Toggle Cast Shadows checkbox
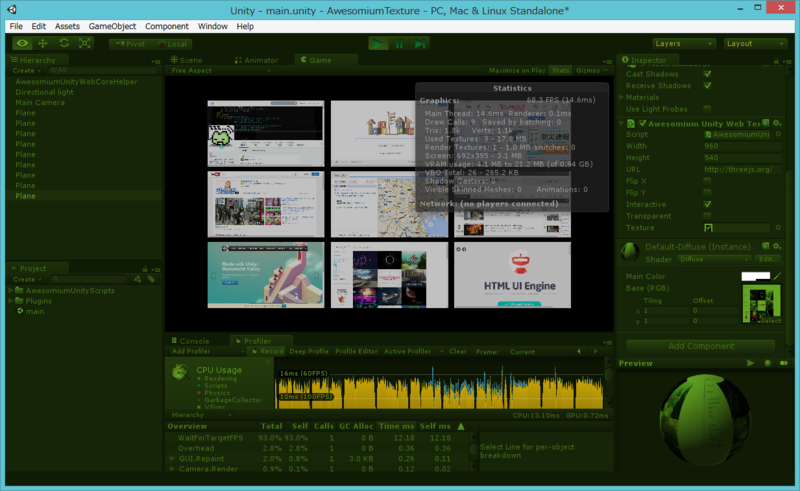This screenshot has width=800, height=491. [x=707, y=74]
